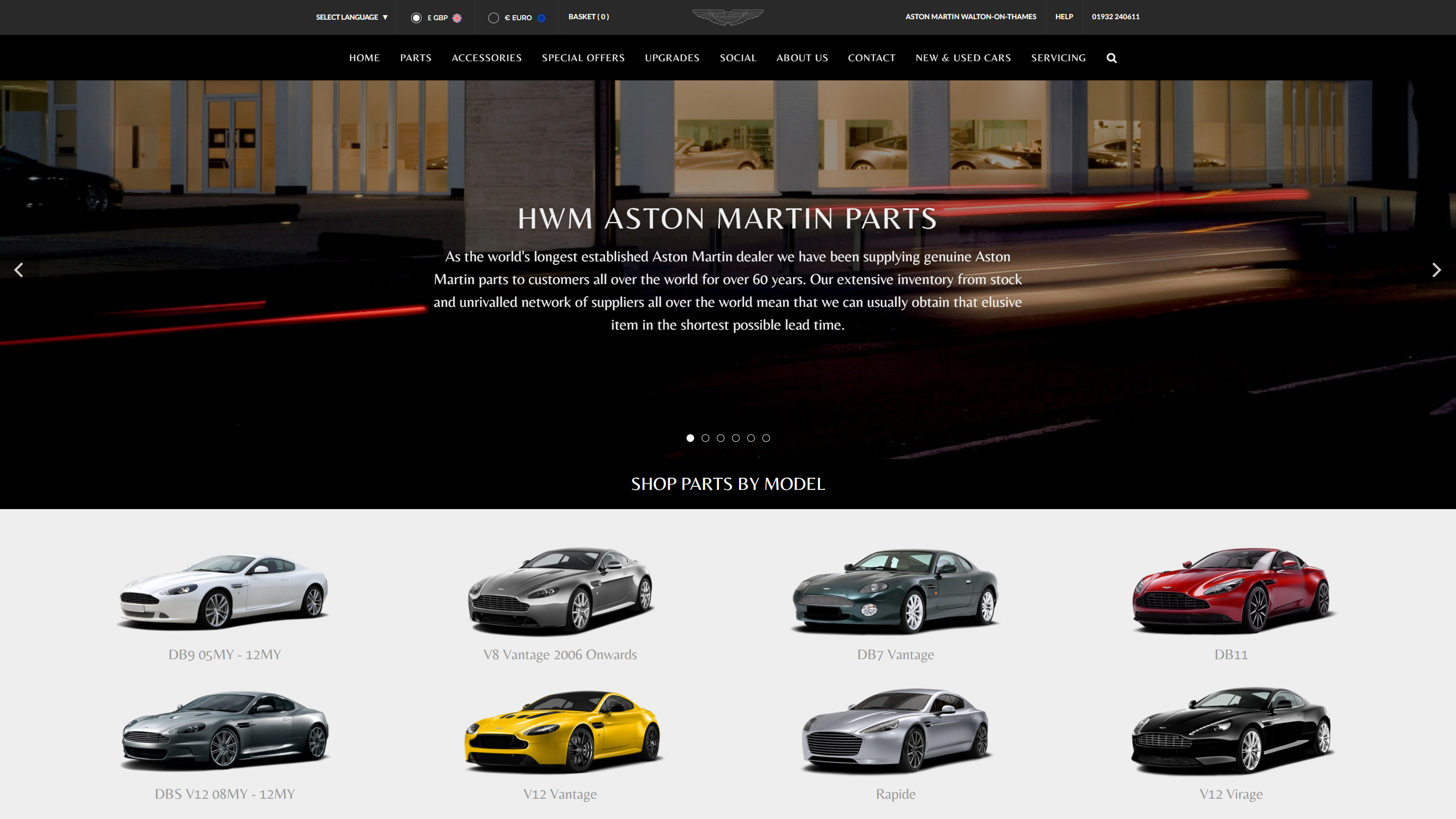Expand the Accessories menu

[486, 58]
